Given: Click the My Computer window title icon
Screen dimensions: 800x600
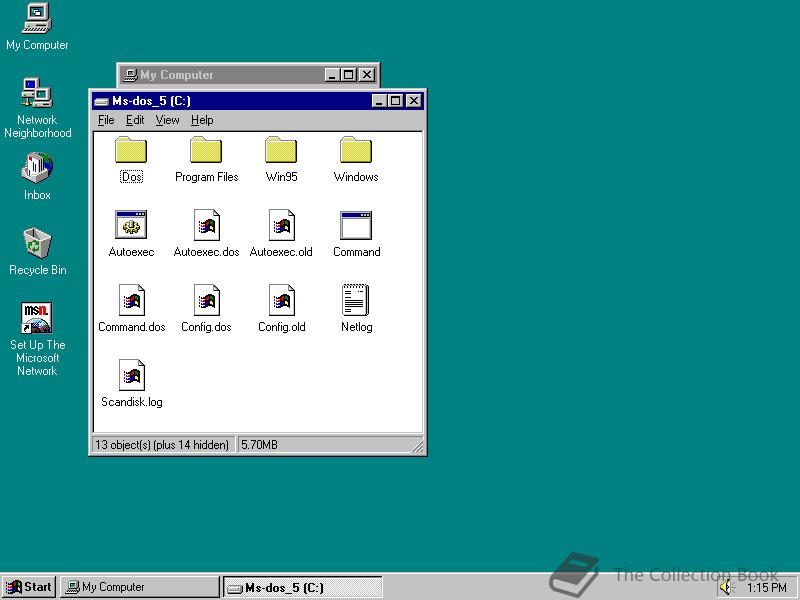Looking at the screenshot, I should [x=131, y=75].
